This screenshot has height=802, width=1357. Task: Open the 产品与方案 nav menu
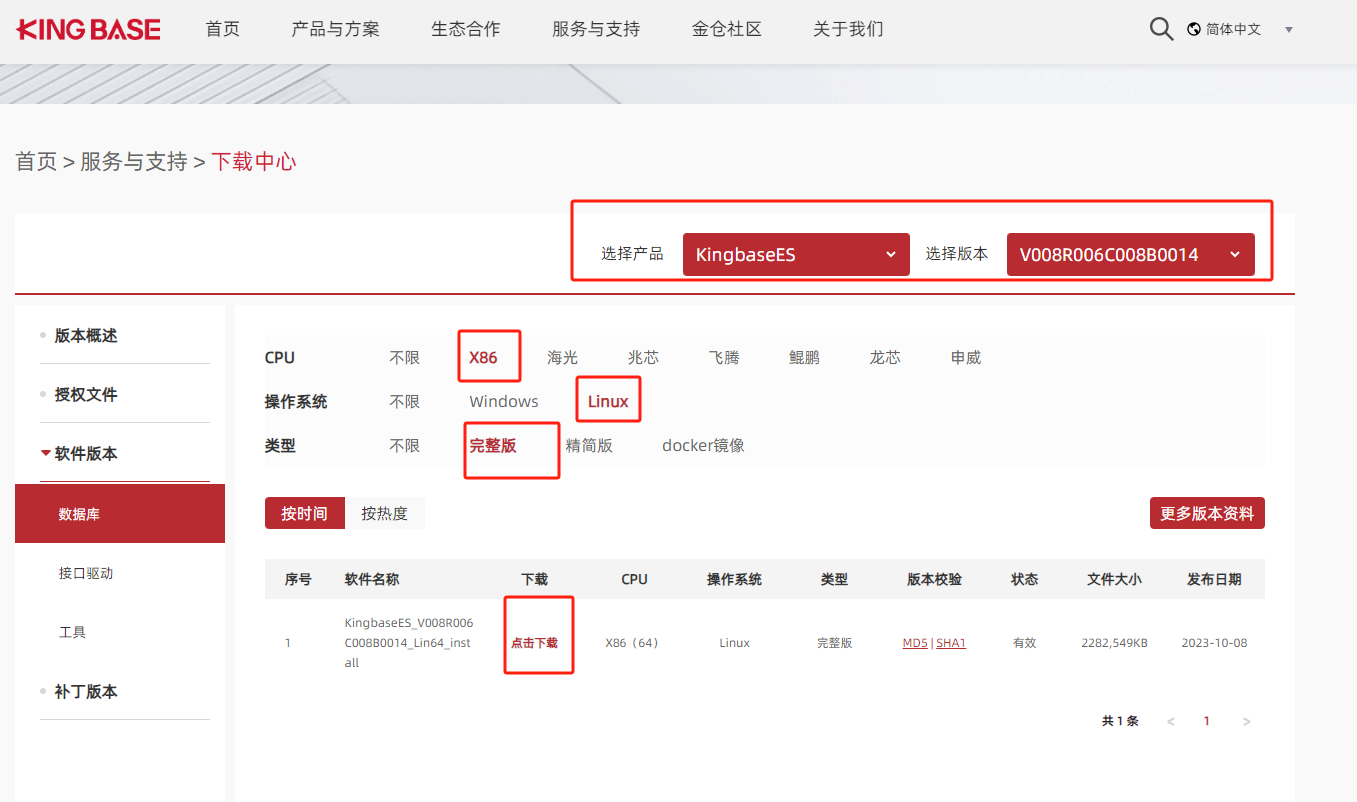coord(336,29)
